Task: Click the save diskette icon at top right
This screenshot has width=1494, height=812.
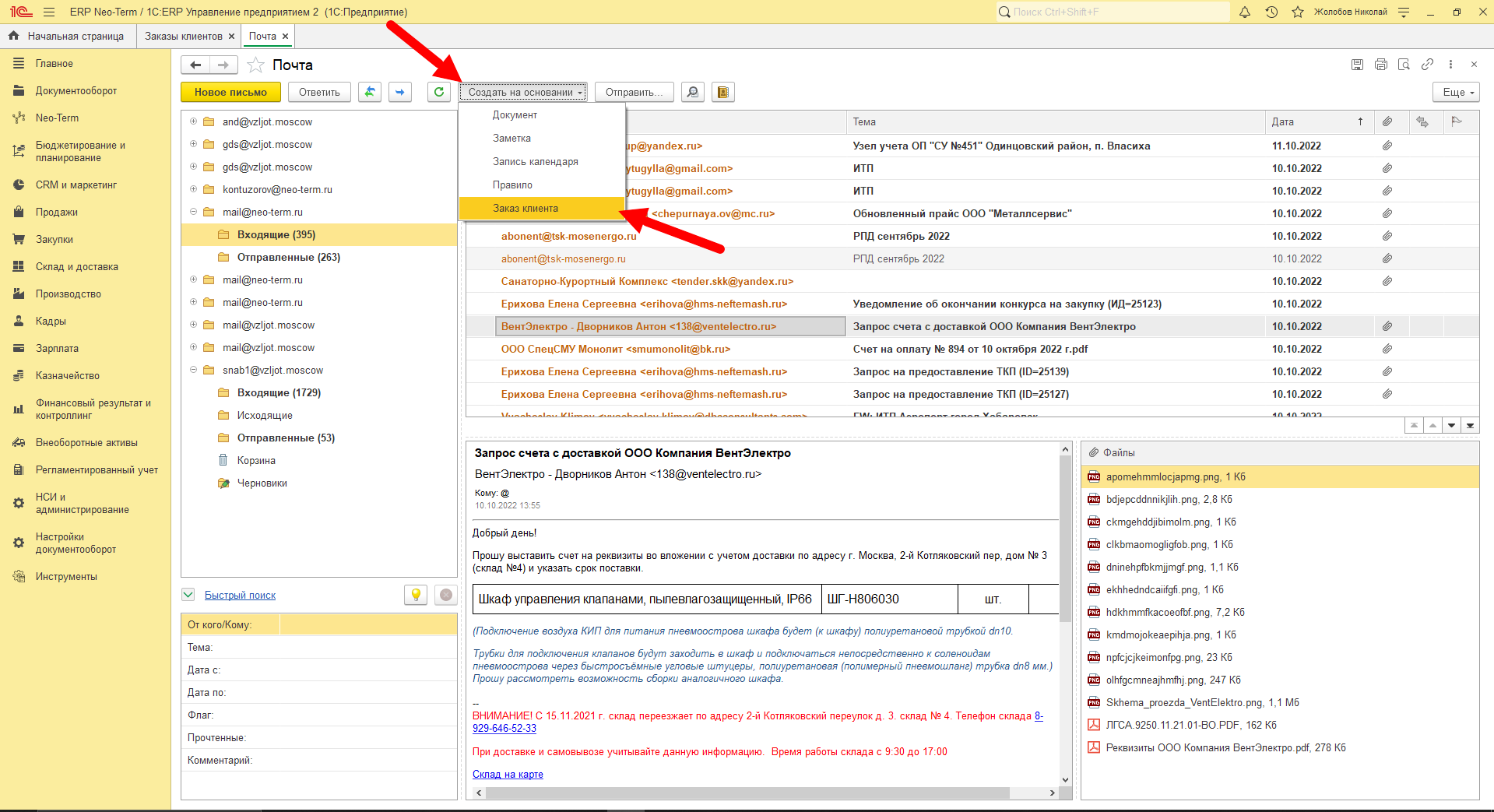Action: point(1357,65)
